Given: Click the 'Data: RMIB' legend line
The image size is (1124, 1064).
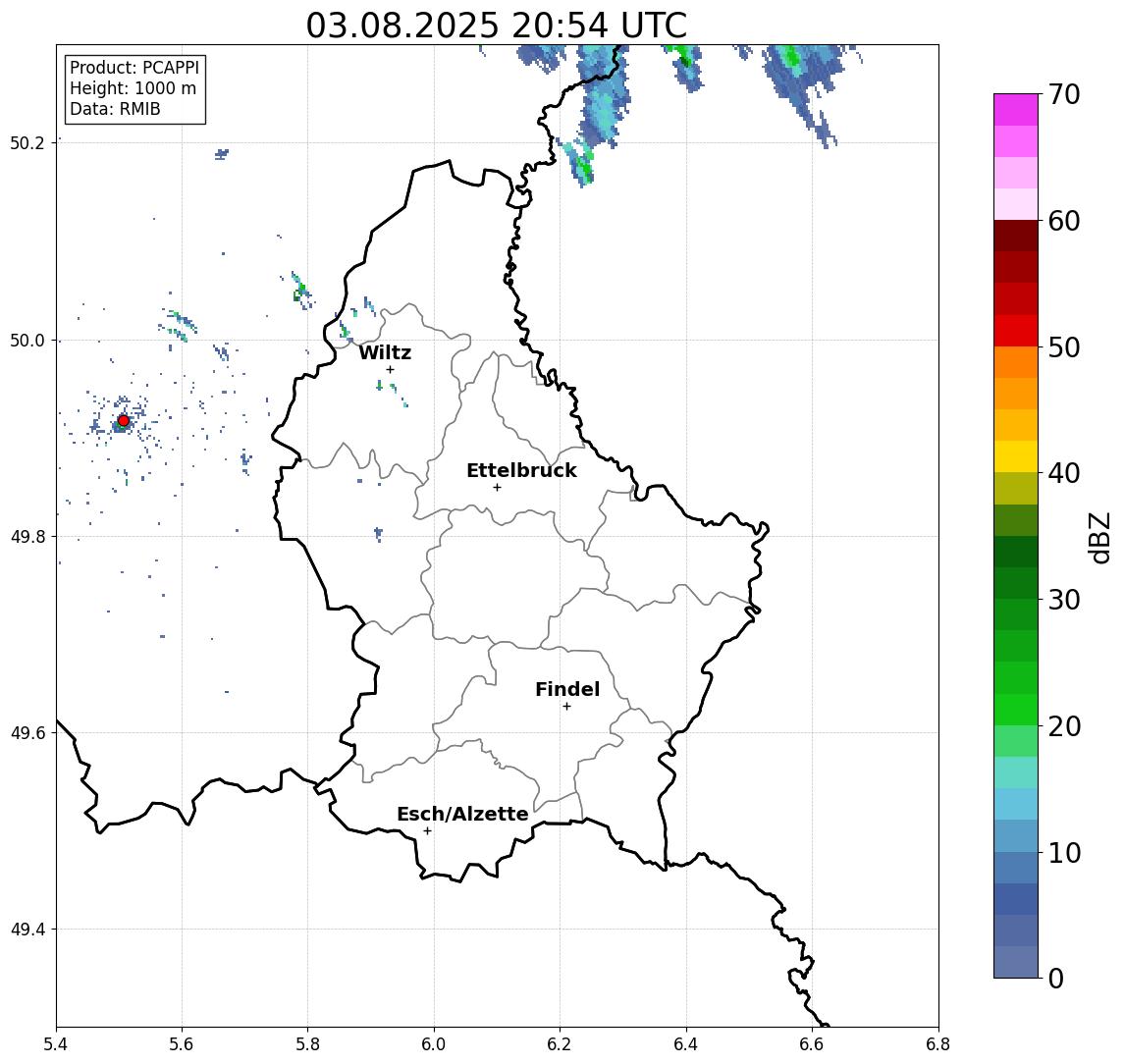Looking at the screenshot, I should click(115, 109).
